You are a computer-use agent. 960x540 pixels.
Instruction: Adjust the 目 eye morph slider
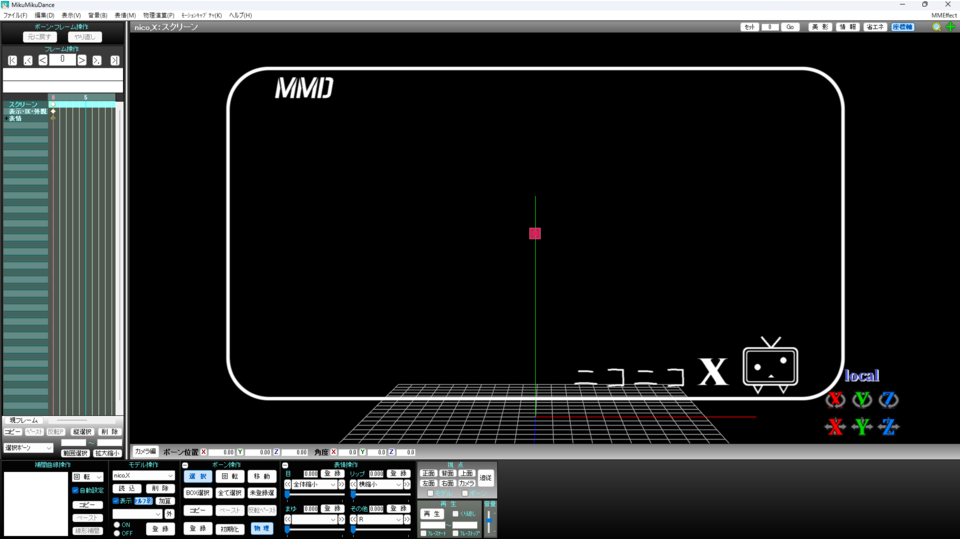[x=314, y=495]
